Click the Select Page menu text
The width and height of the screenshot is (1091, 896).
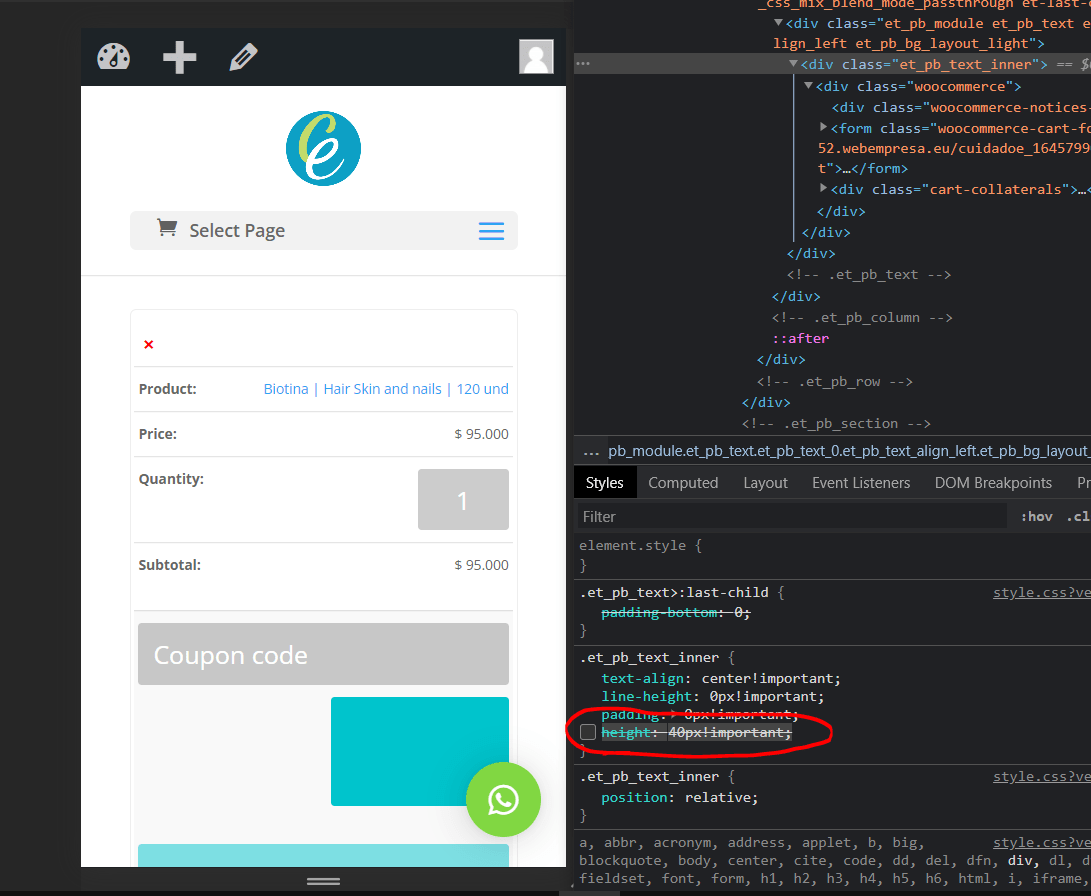[x=237, y=230]
